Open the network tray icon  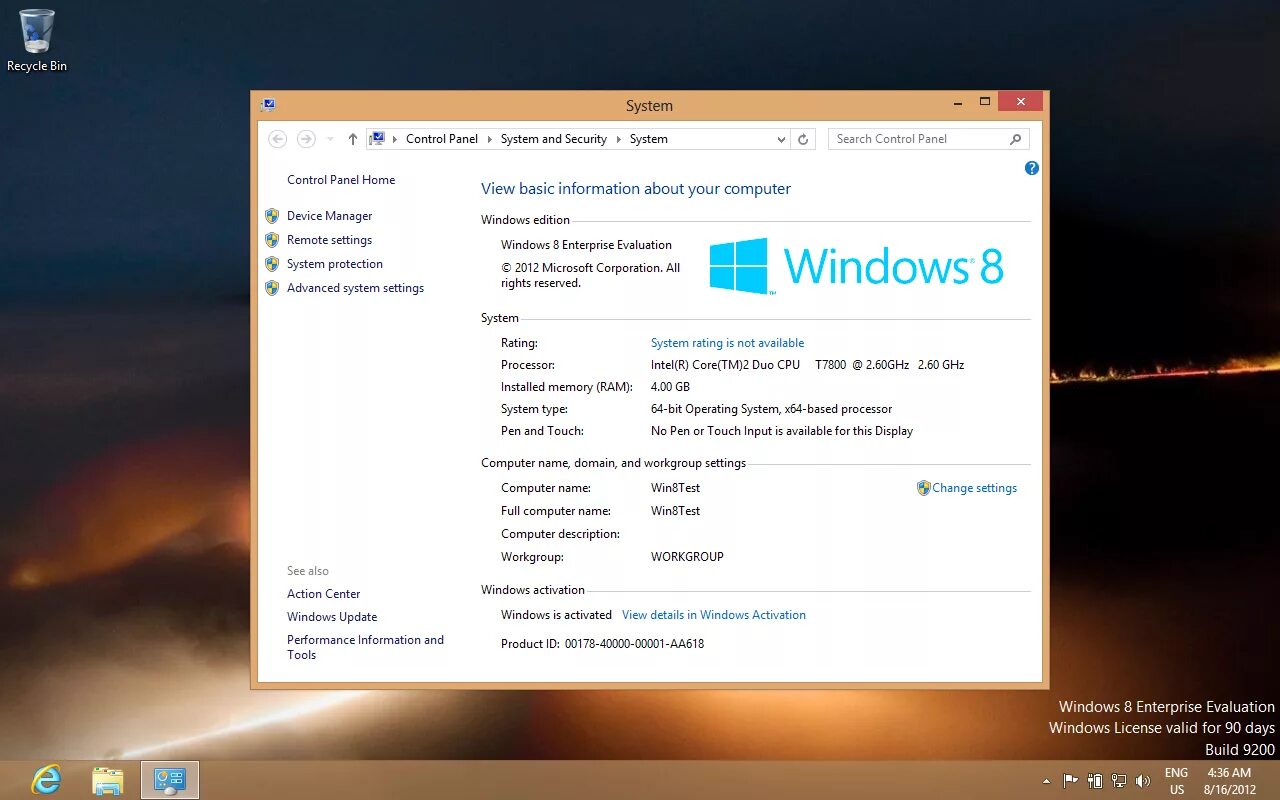pos(1119,781)
